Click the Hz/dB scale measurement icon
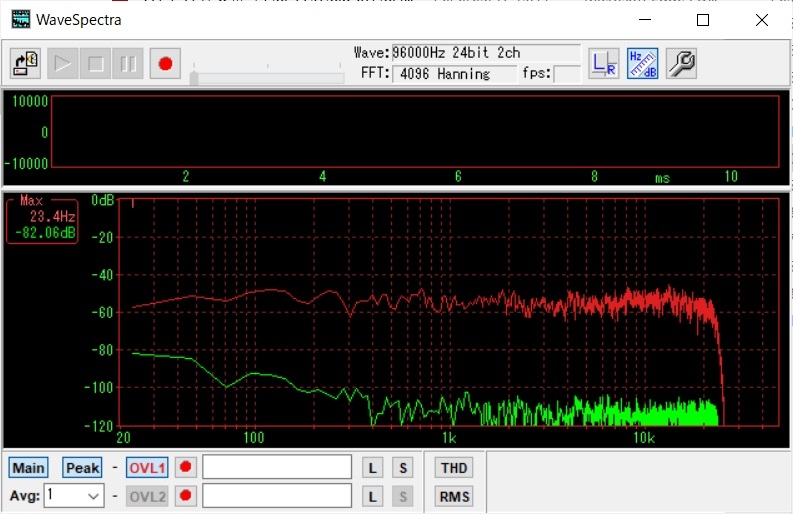 pyautogui.click(x=641, y=63)
